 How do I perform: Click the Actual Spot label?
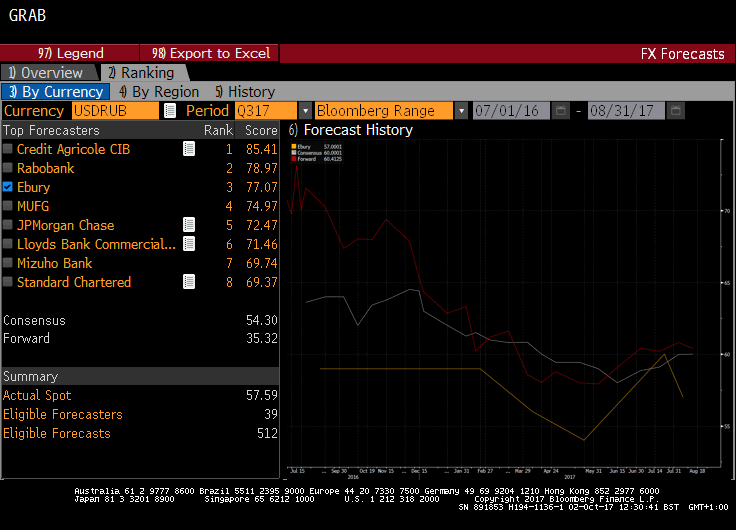coord(37,395)
